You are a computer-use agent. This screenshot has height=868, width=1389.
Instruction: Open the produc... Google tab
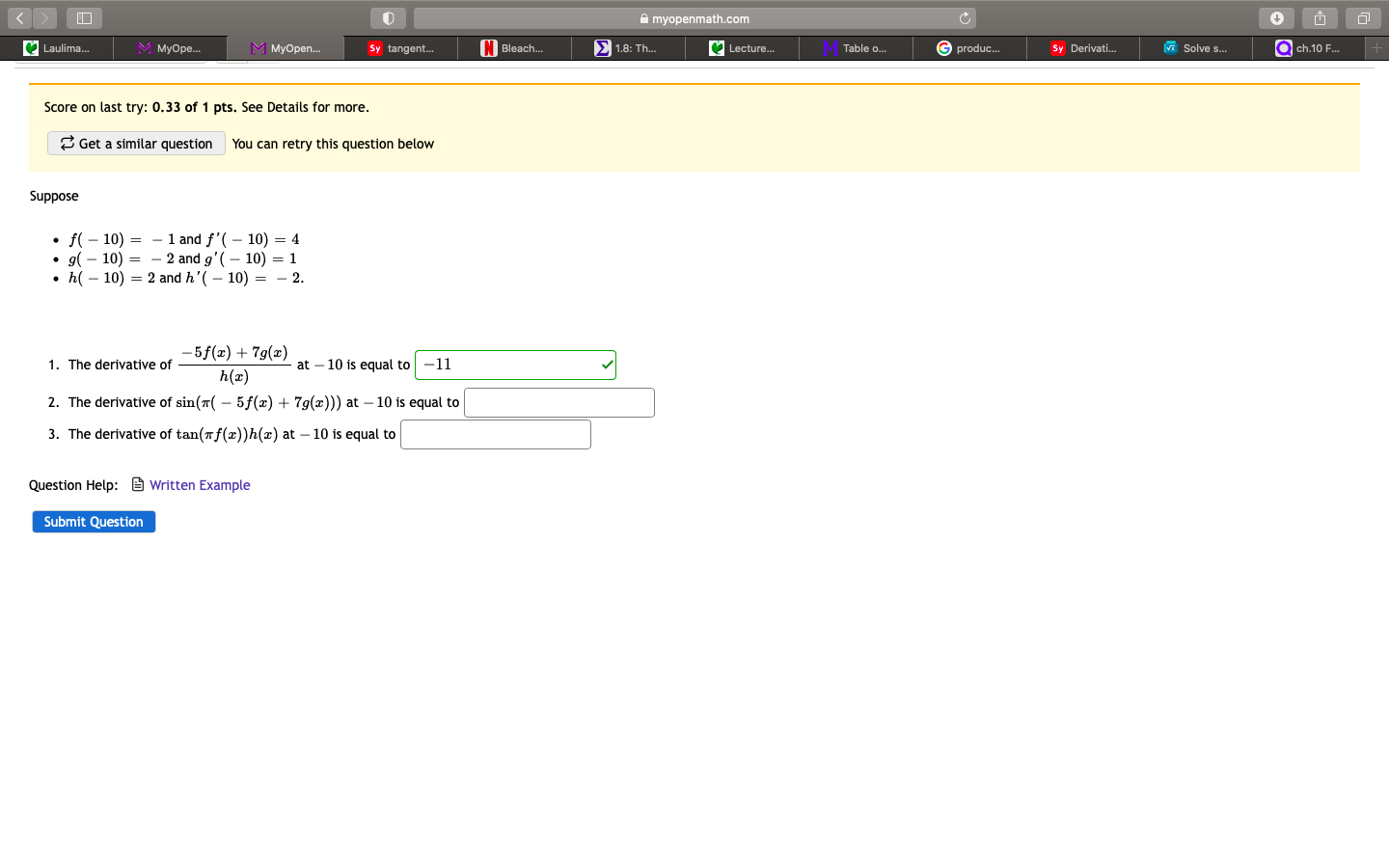click(969, 48)
